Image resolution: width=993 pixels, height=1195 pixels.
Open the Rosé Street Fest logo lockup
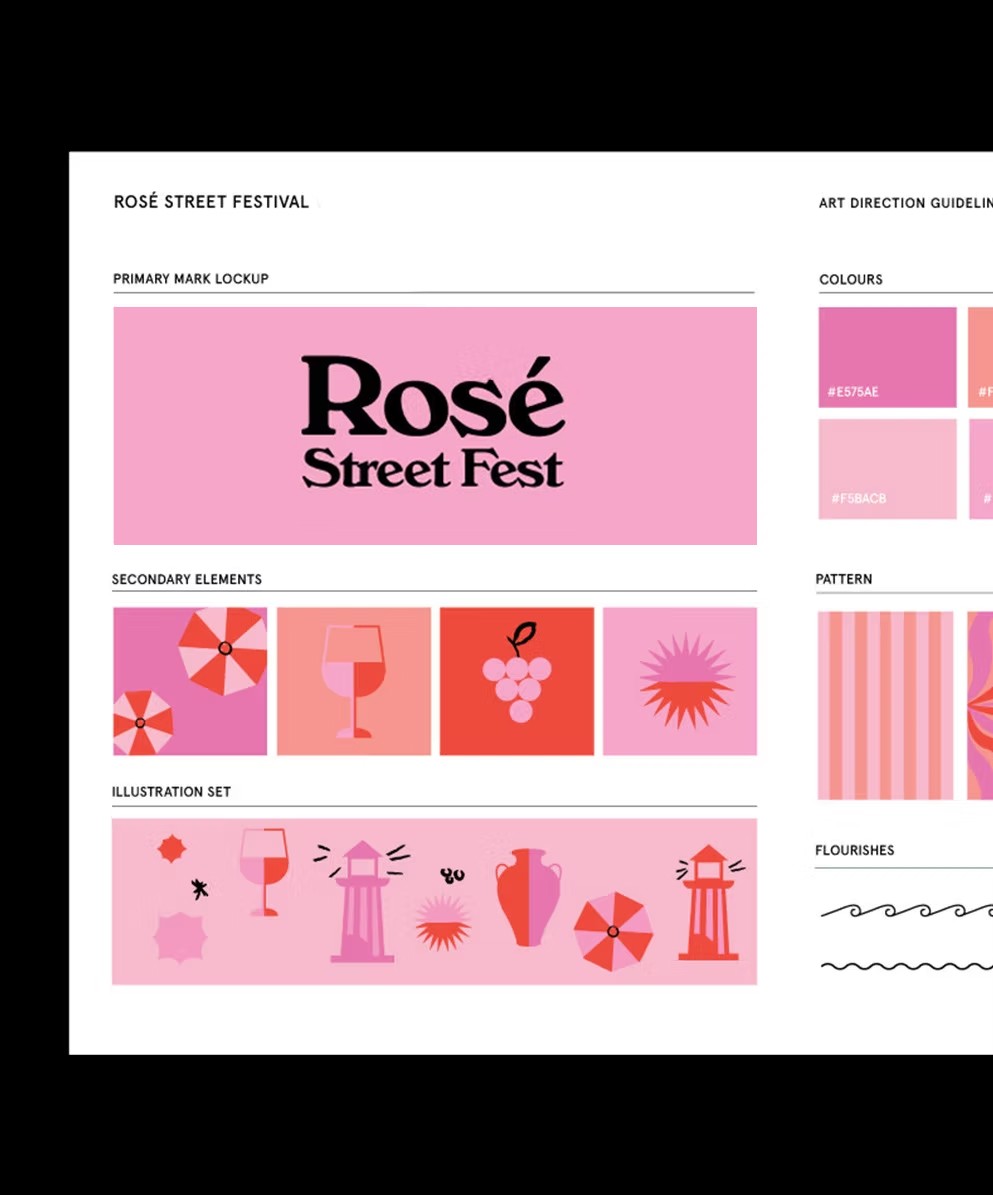tap(434, 424)
